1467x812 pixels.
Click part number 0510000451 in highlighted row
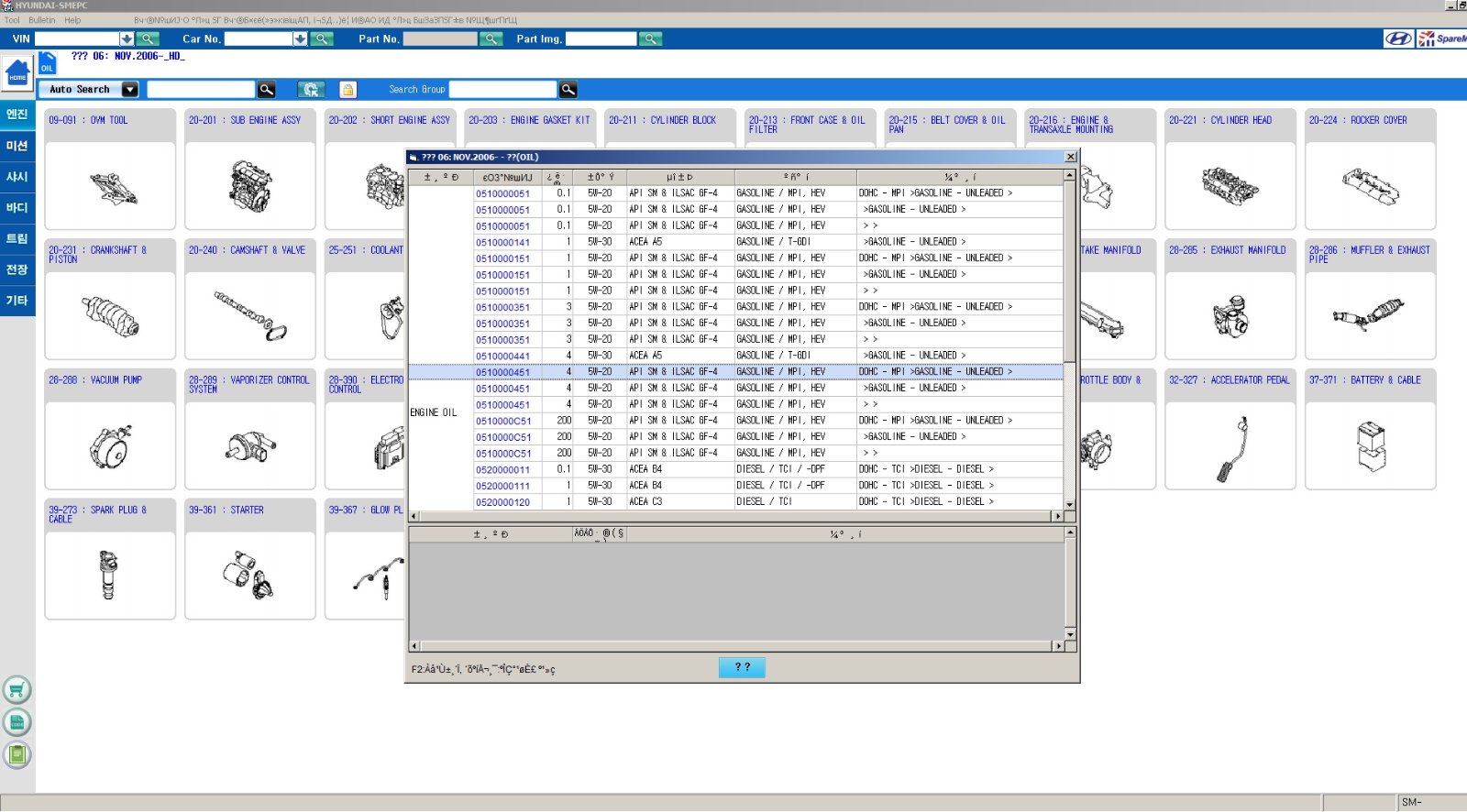pyautogui.click(x=502, y=372)
